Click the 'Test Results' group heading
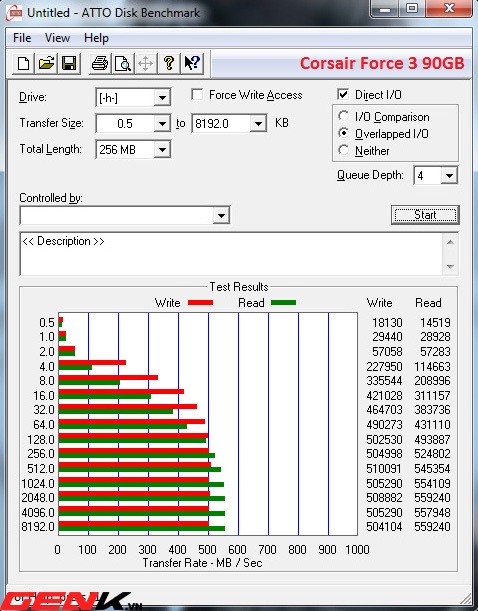Screen dimensions: 478x611 tap(239, 287)
